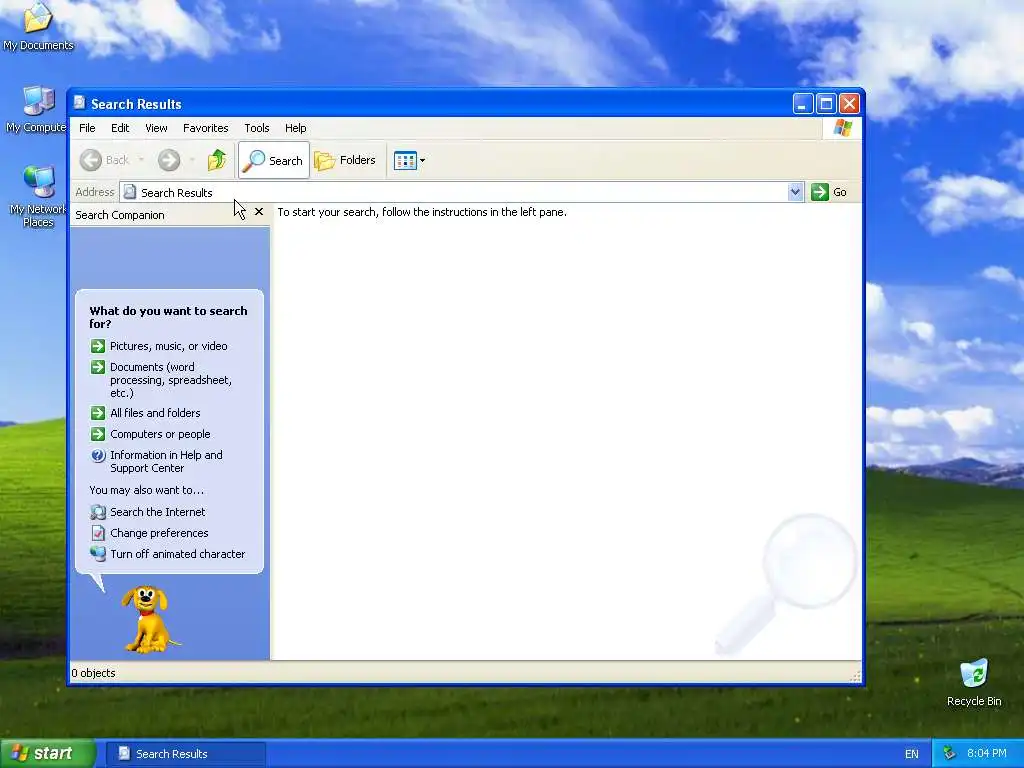The height and width of the screenshot is (768, 1024).
Task: Open the File menu
Action: tap(87, 128)
